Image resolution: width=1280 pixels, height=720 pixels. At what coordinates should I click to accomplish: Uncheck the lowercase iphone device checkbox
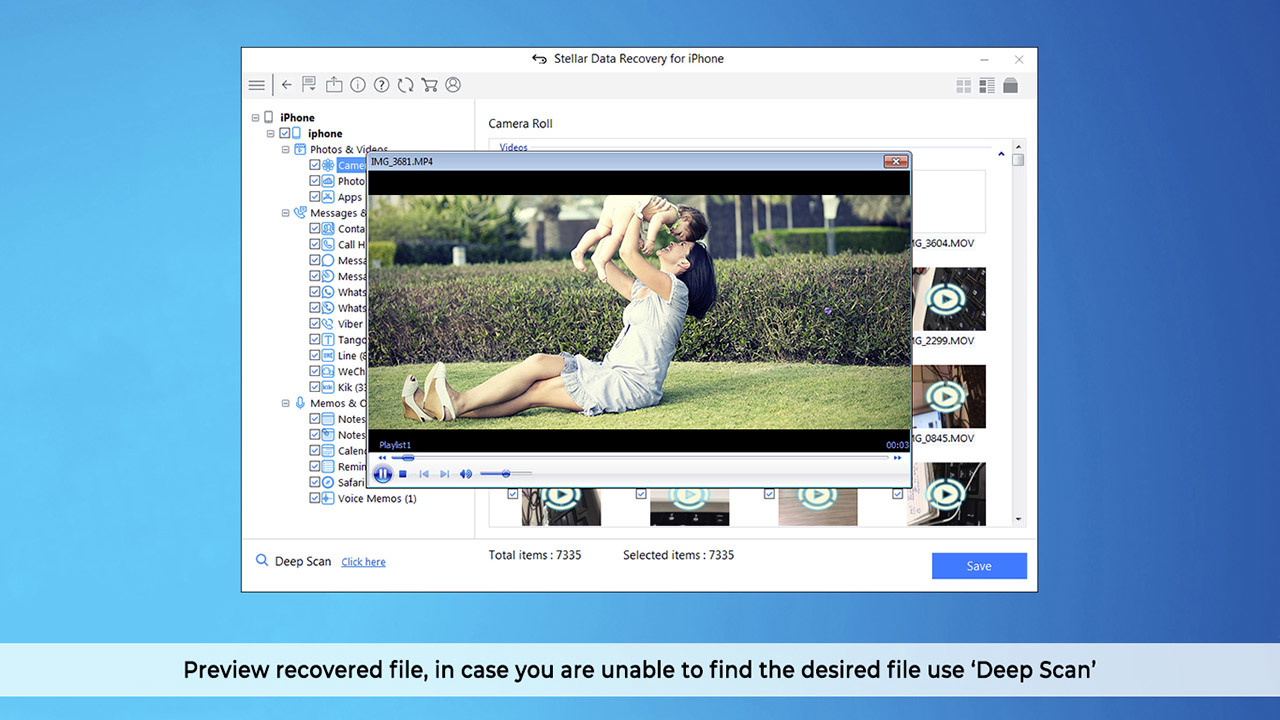(285, 133)
